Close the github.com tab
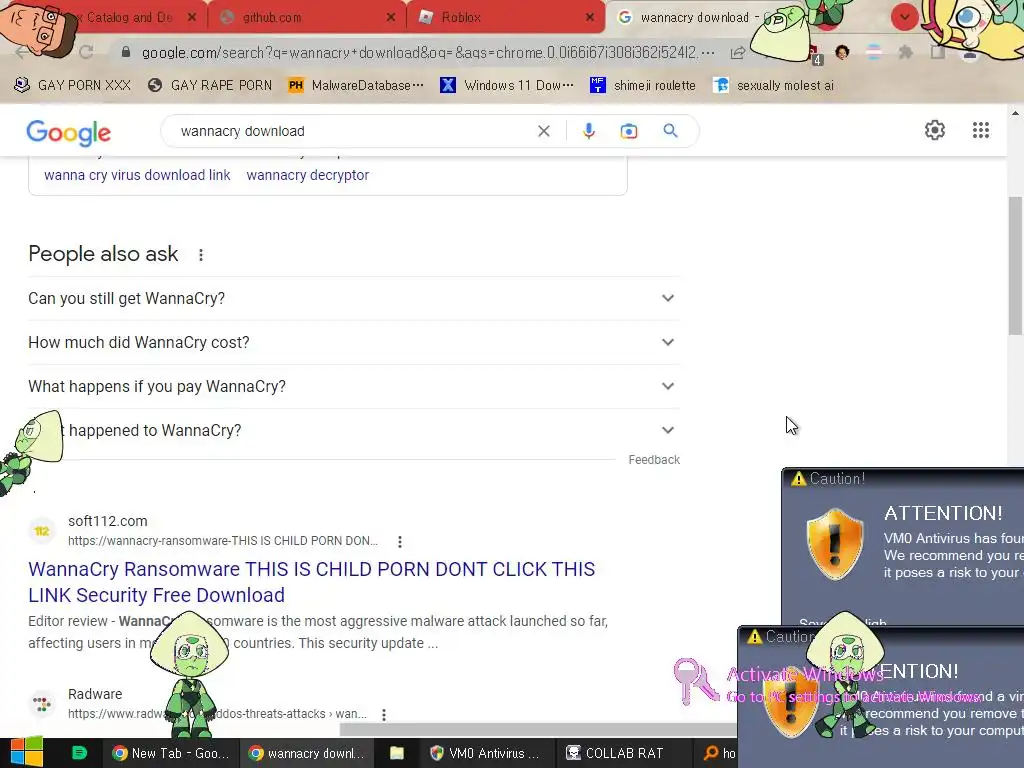The image size is (1024, 768). (x=391, y=18)
